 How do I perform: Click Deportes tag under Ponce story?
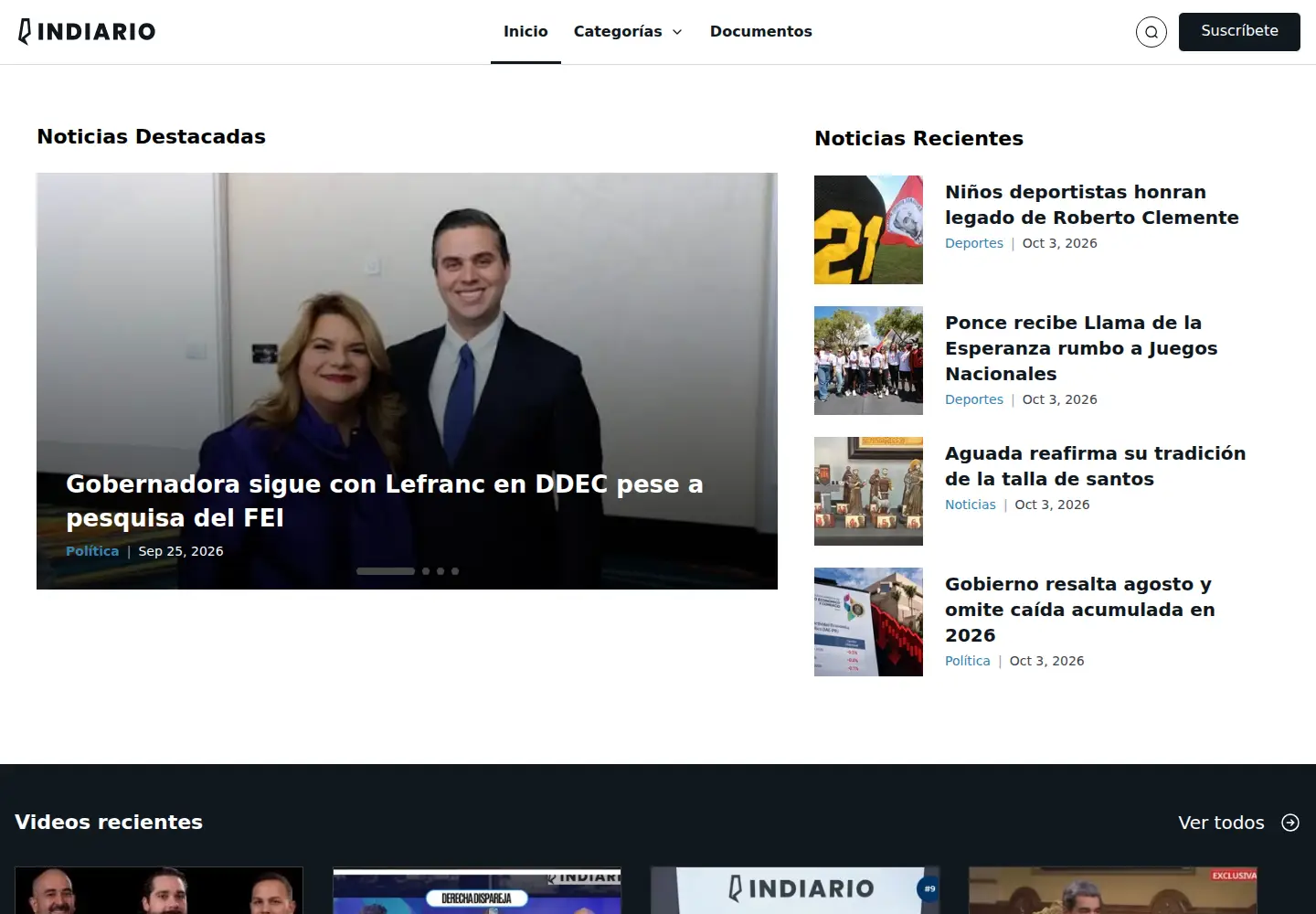tap(974, 399)
